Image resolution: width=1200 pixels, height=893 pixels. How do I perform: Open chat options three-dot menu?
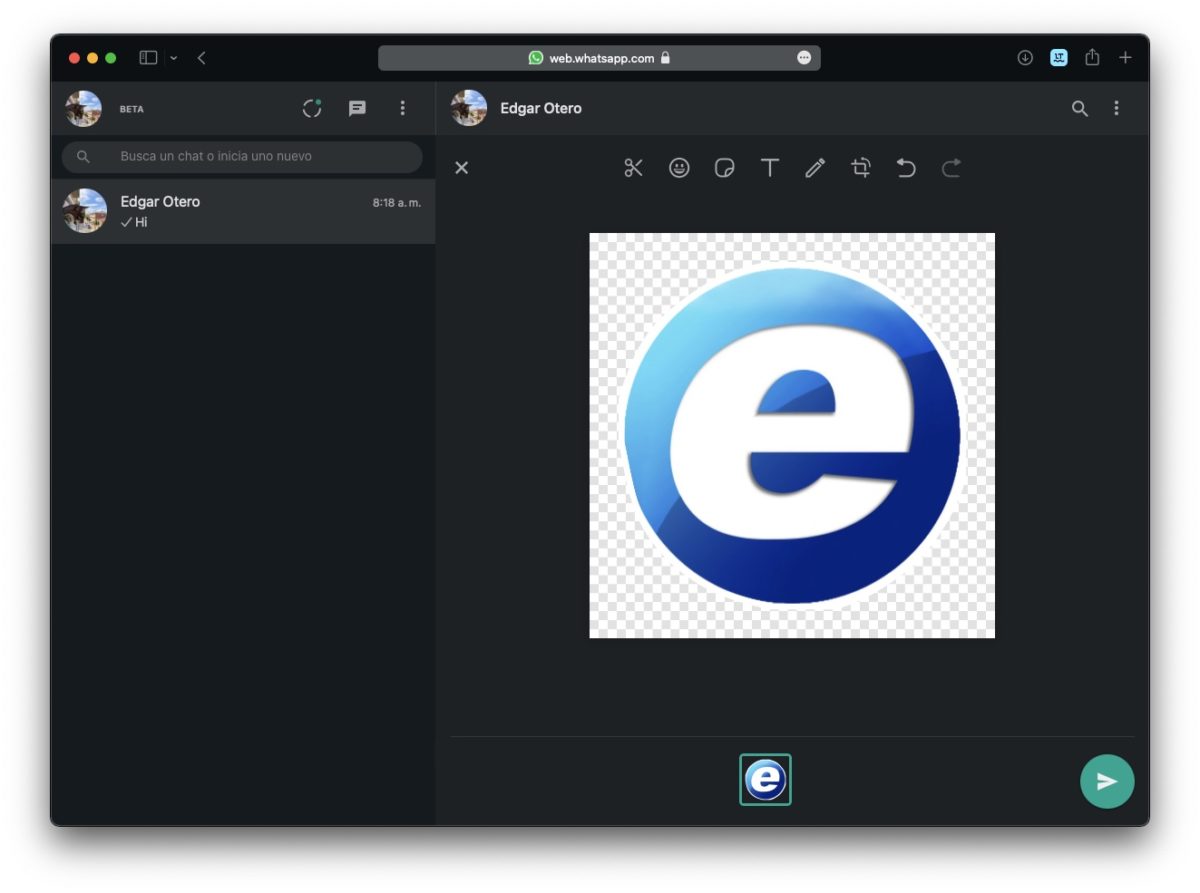pos(1116,109)
